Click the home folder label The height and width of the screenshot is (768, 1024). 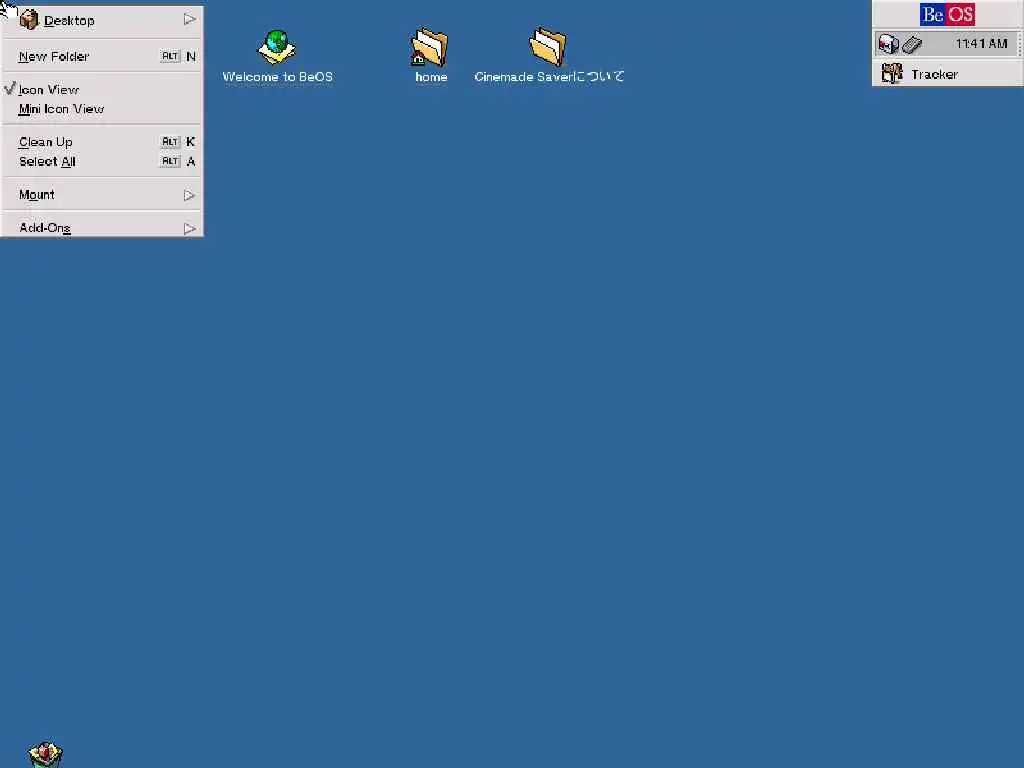pyautogui.click(x=431, y=77)
